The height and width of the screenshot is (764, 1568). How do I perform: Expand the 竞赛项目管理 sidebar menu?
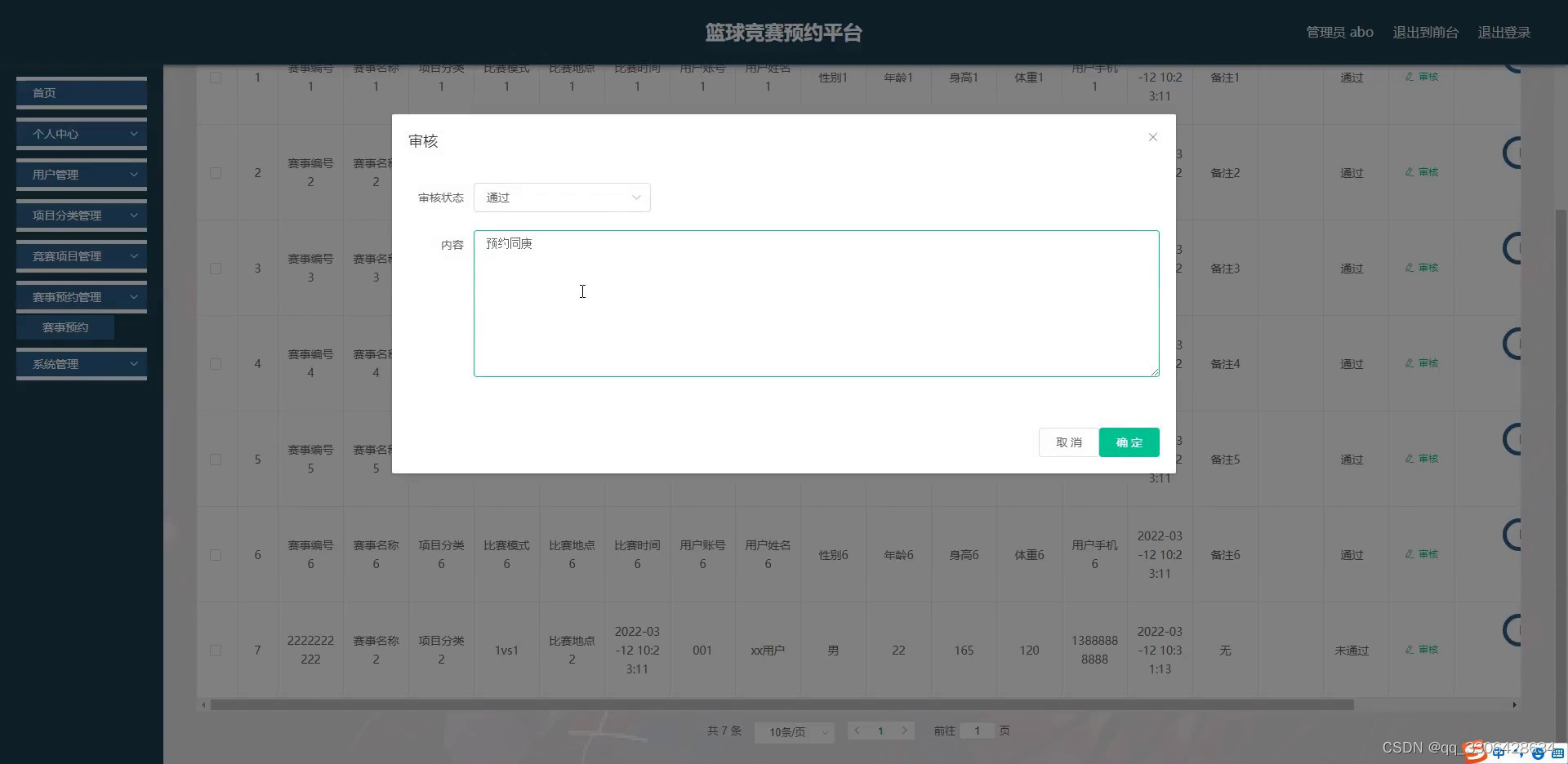point(82,256)
